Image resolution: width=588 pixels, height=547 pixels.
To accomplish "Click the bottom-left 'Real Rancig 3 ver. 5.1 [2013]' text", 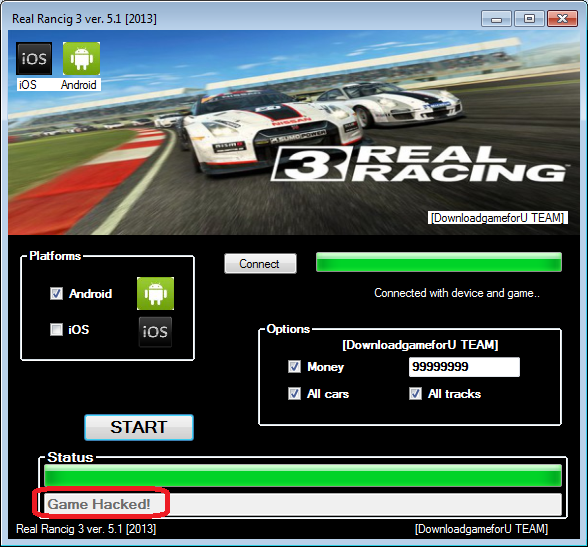I will [86, 529].
